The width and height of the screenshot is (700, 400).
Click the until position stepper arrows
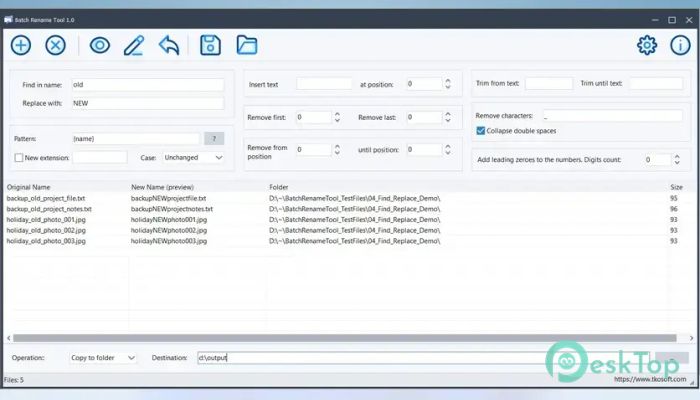coord(448,150)
